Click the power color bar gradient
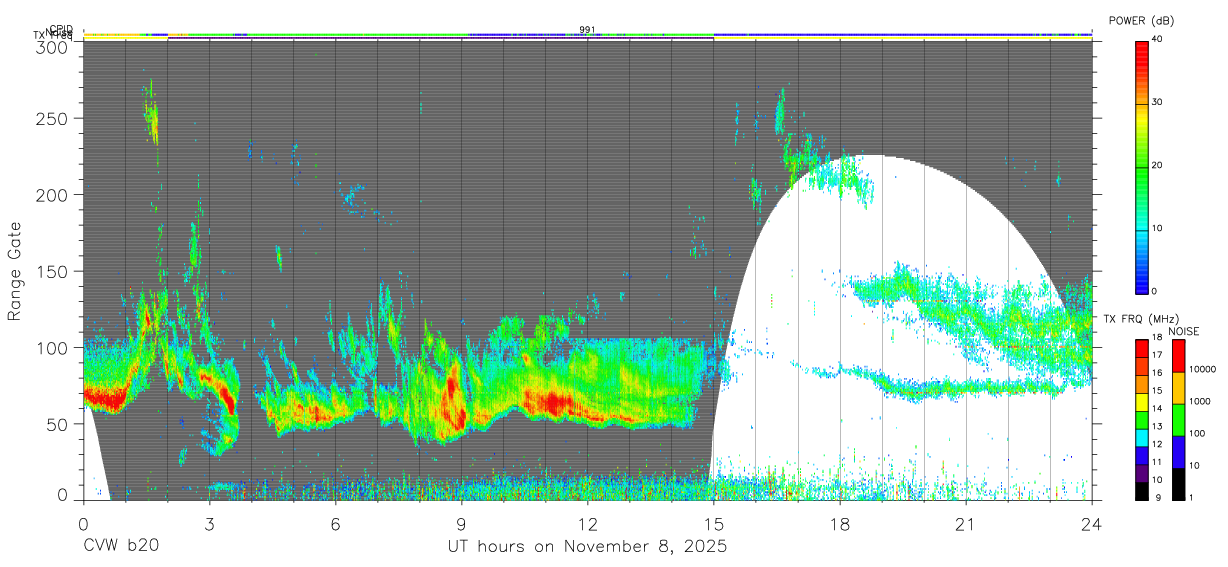1228x567 pixels. click(x=1142, y=166)
